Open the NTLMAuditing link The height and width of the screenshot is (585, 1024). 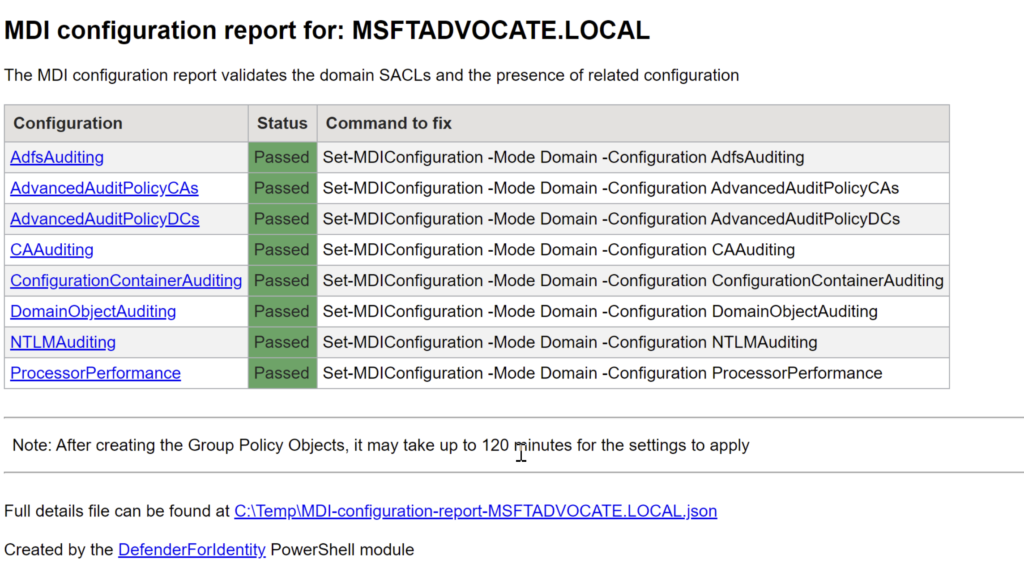point(63,342)
